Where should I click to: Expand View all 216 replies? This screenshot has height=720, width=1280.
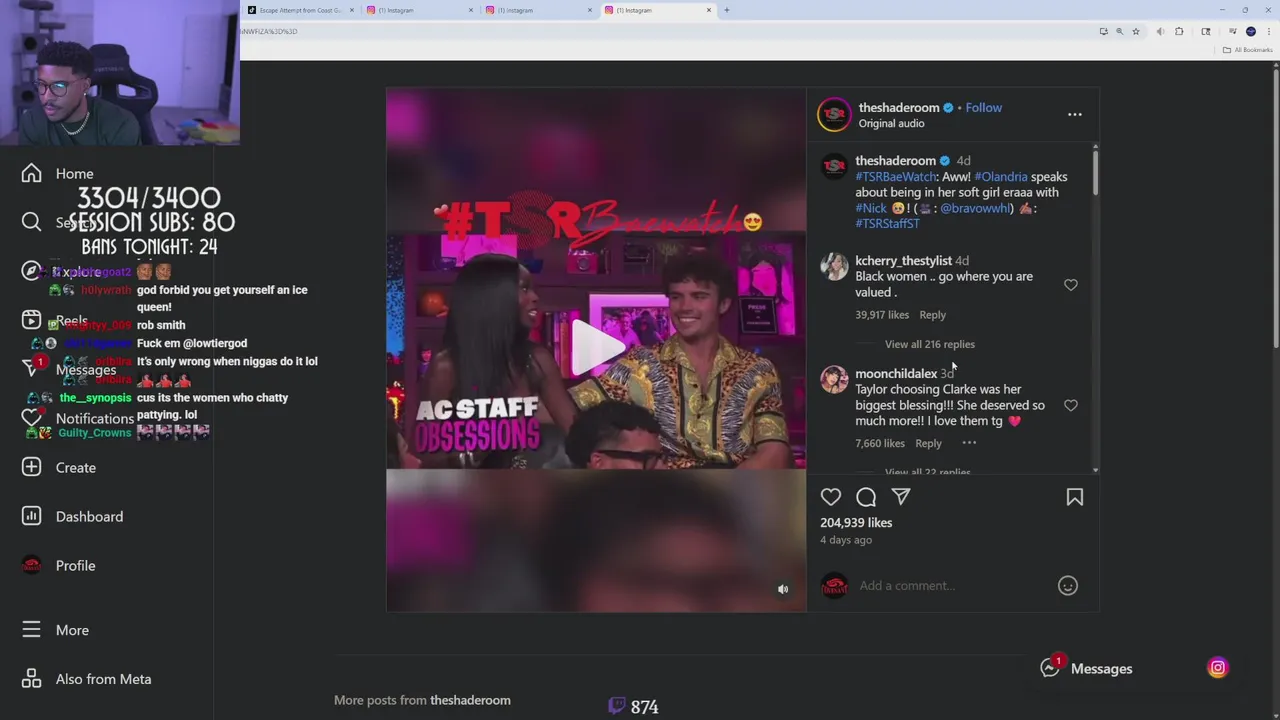[x=930, y=344]
